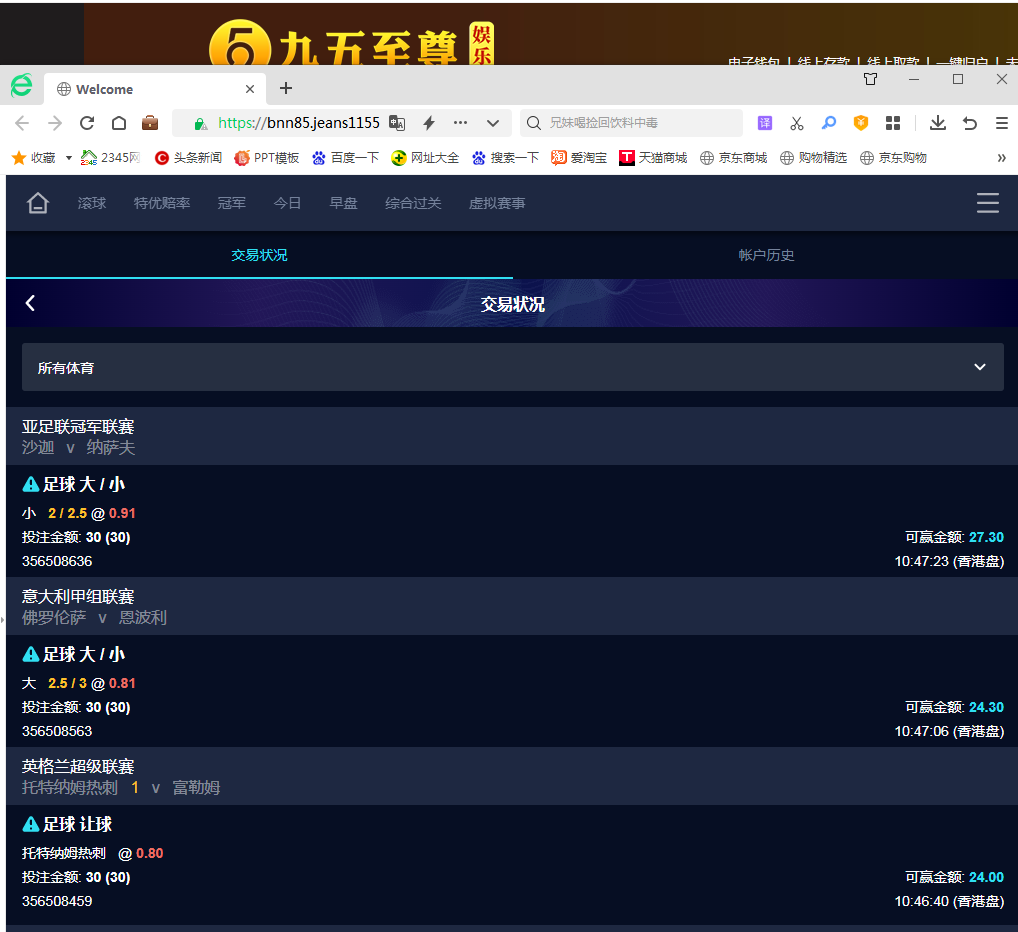Close the Welcome tab
Image resolution: width=1018 pixels, height=932 pixels.
tap(250, 89)
